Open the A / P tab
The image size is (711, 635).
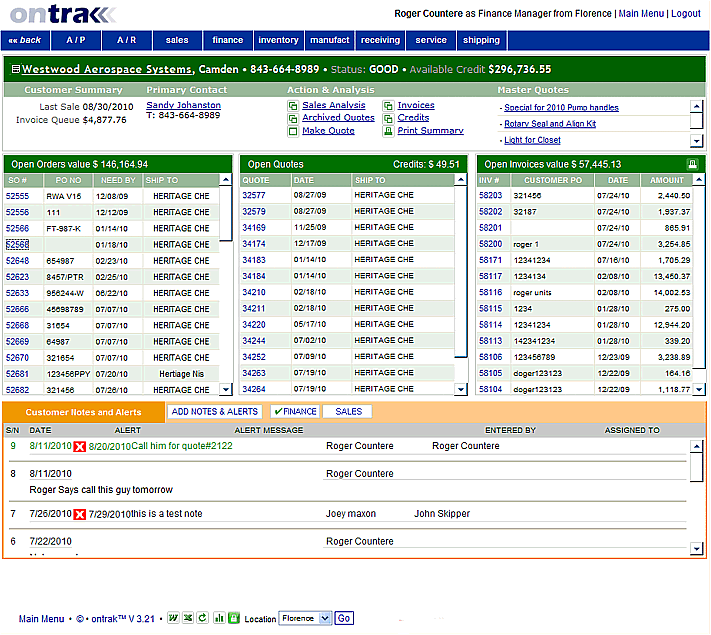[76, 40]
